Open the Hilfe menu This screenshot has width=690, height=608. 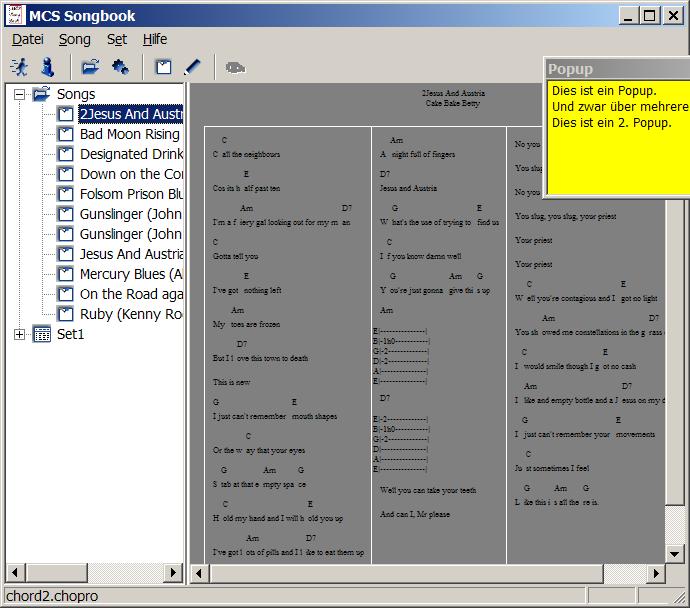(155, 39)
